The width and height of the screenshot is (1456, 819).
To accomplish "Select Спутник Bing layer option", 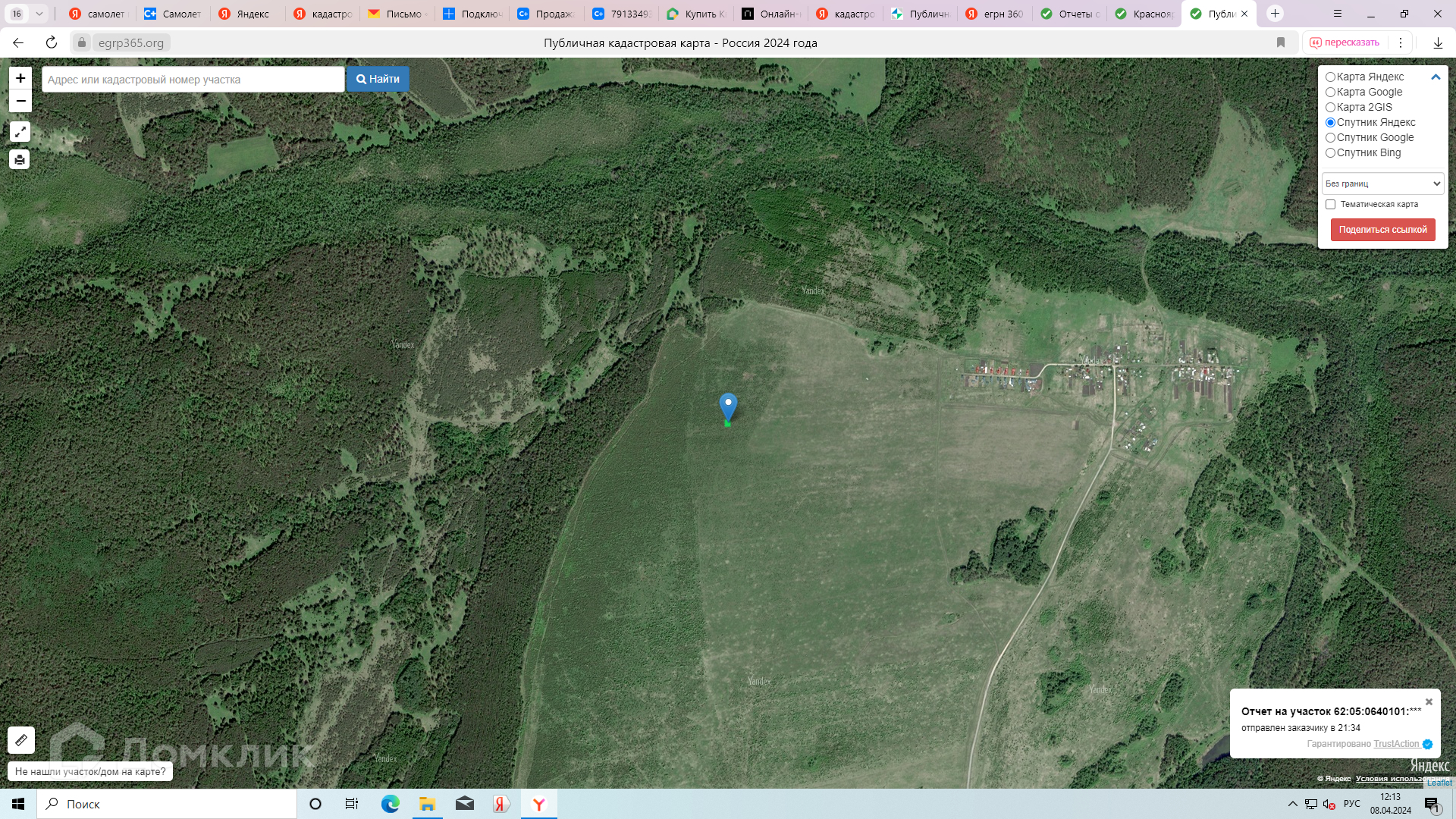I will point(1330,152).
